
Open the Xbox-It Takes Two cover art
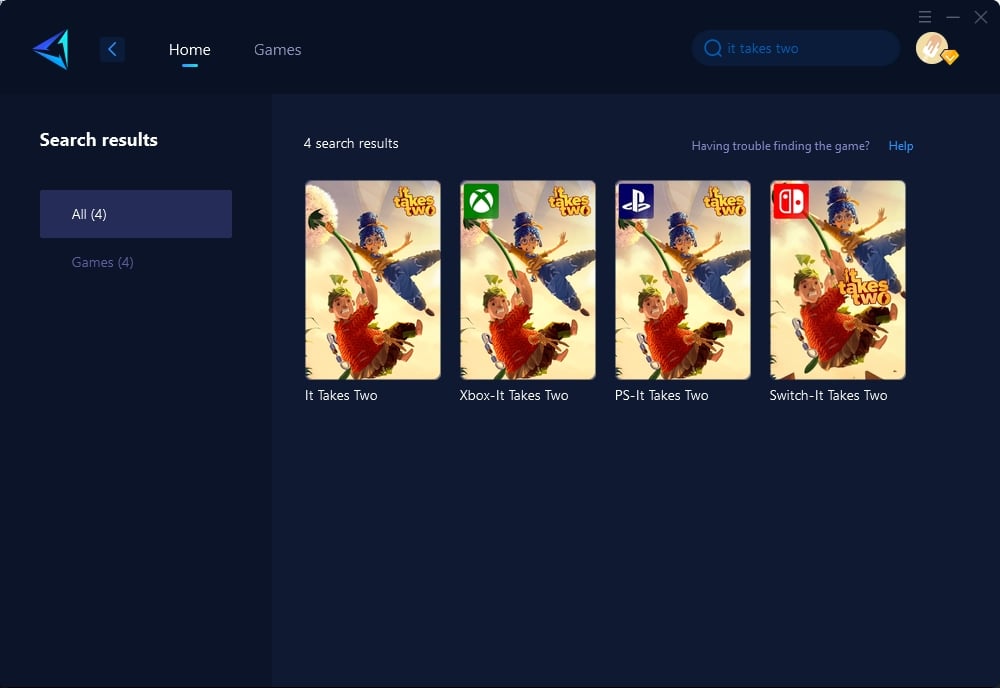point(528,280)
